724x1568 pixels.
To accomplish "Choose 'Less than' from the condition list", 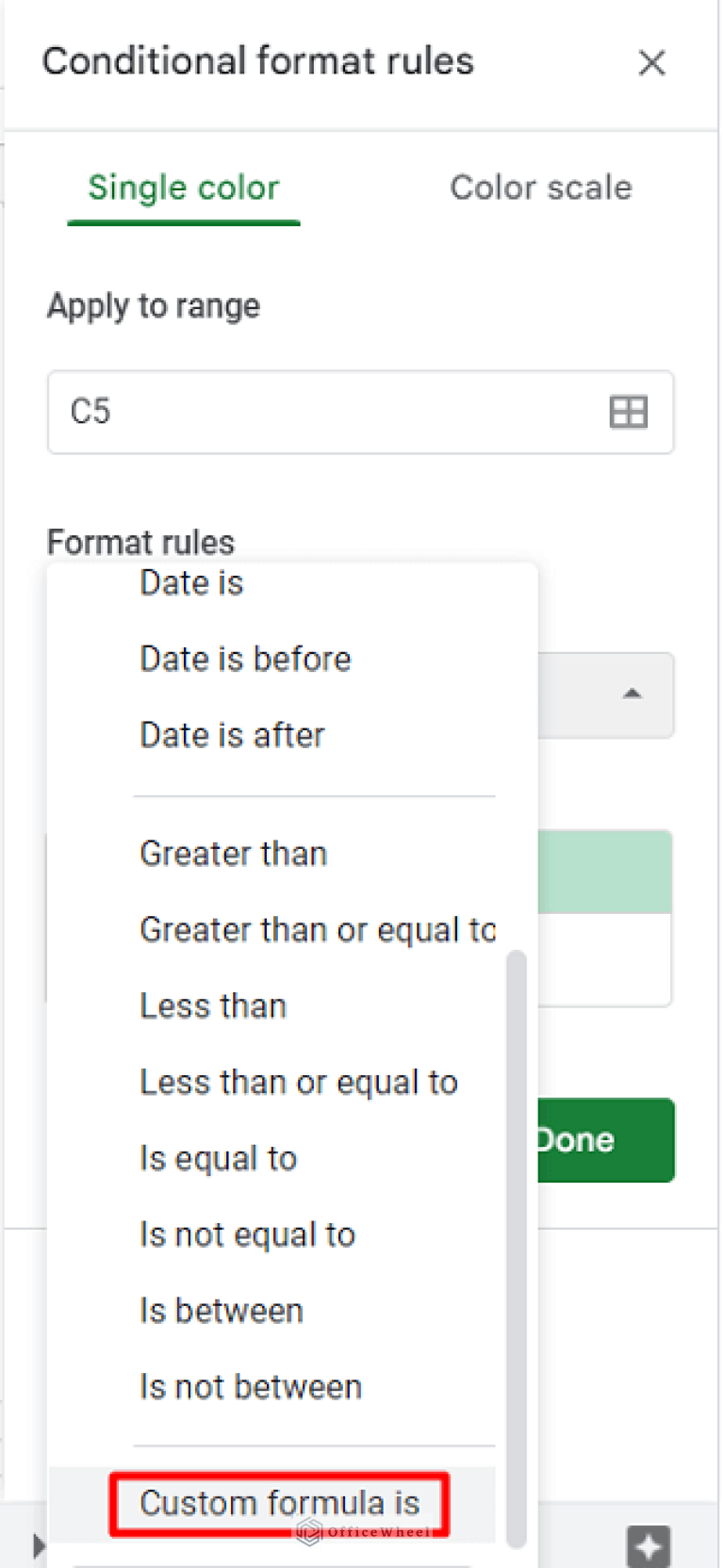I will [212, 1005].
